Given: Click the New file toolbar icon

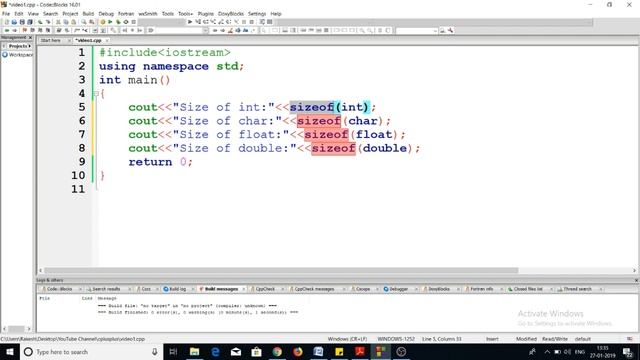Looking at the screenshot, I should coord(7,22).
